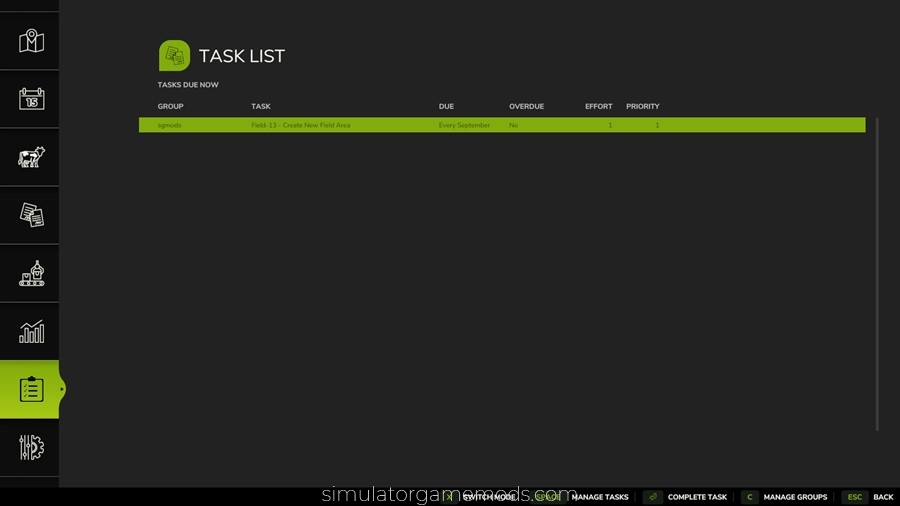Click the green Task List header icon

(x=174, y=56)
